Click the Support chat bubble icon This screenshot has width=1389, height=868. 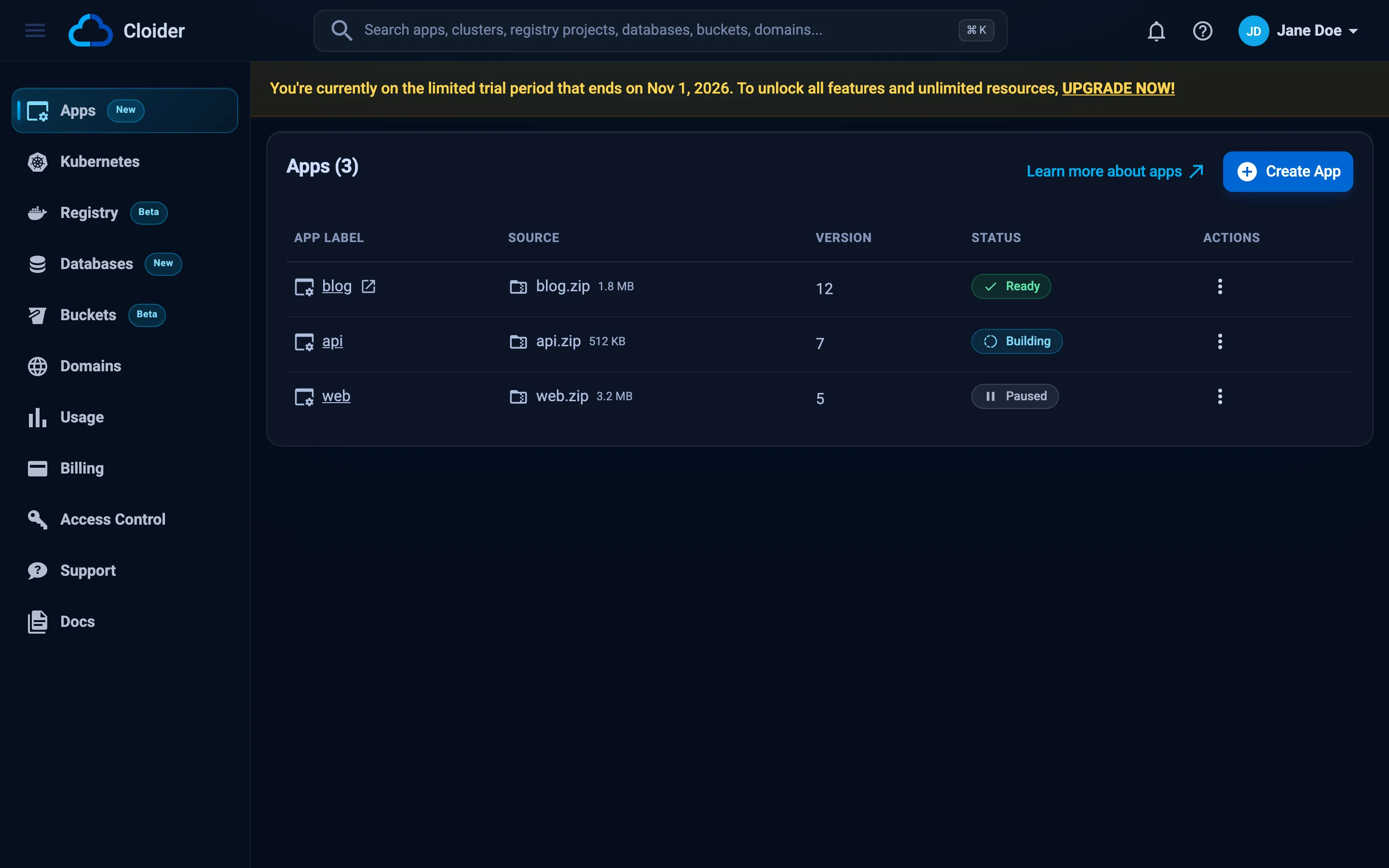(x=37, y=570)
